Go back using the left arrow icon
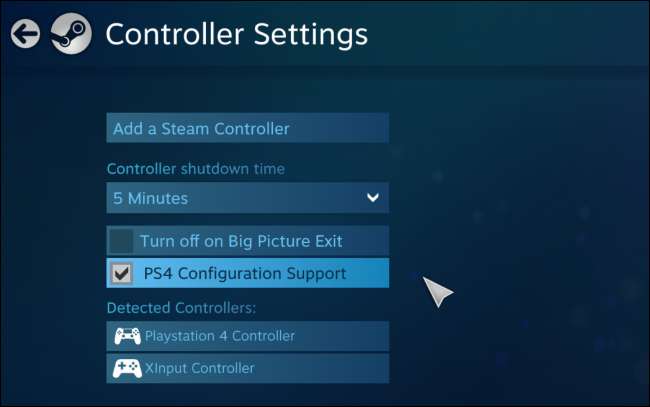The height and width of the screenshot is (407, 650). (x=25, y=34)
